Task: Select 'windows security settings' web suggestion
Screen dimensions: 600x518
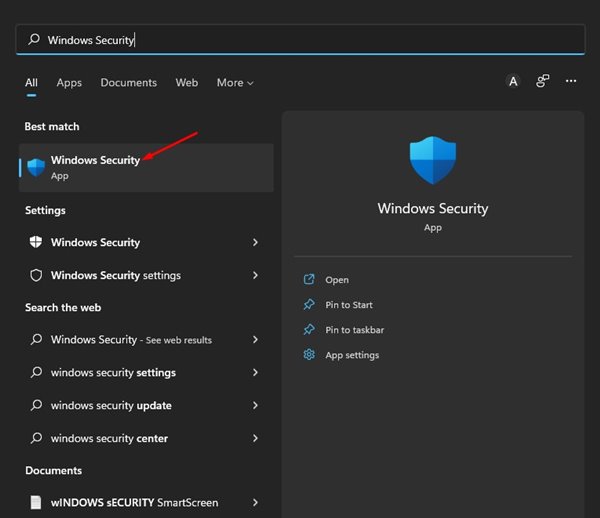Action: (113, 373)
